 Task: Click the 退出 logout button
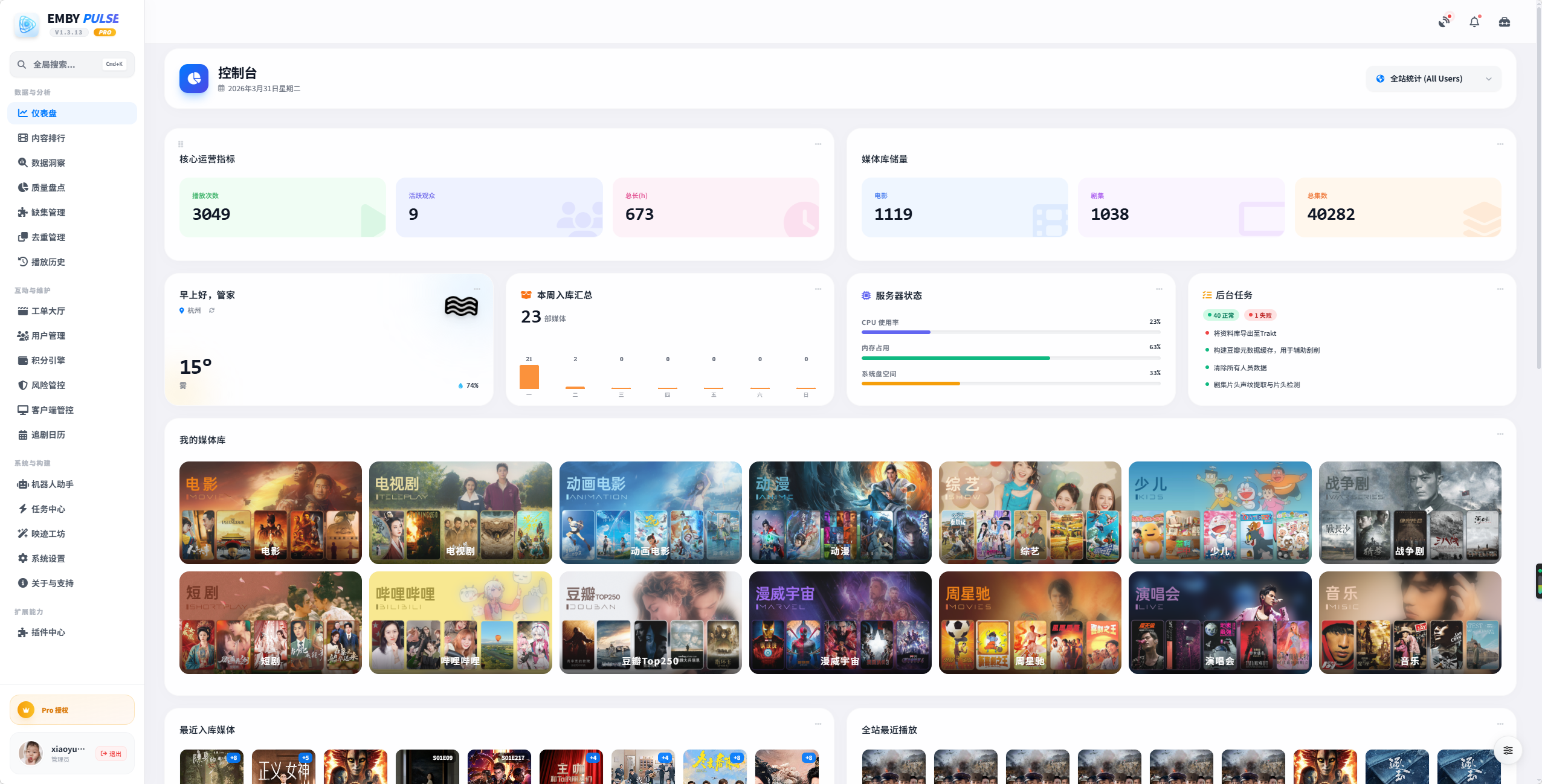[111, 754]
